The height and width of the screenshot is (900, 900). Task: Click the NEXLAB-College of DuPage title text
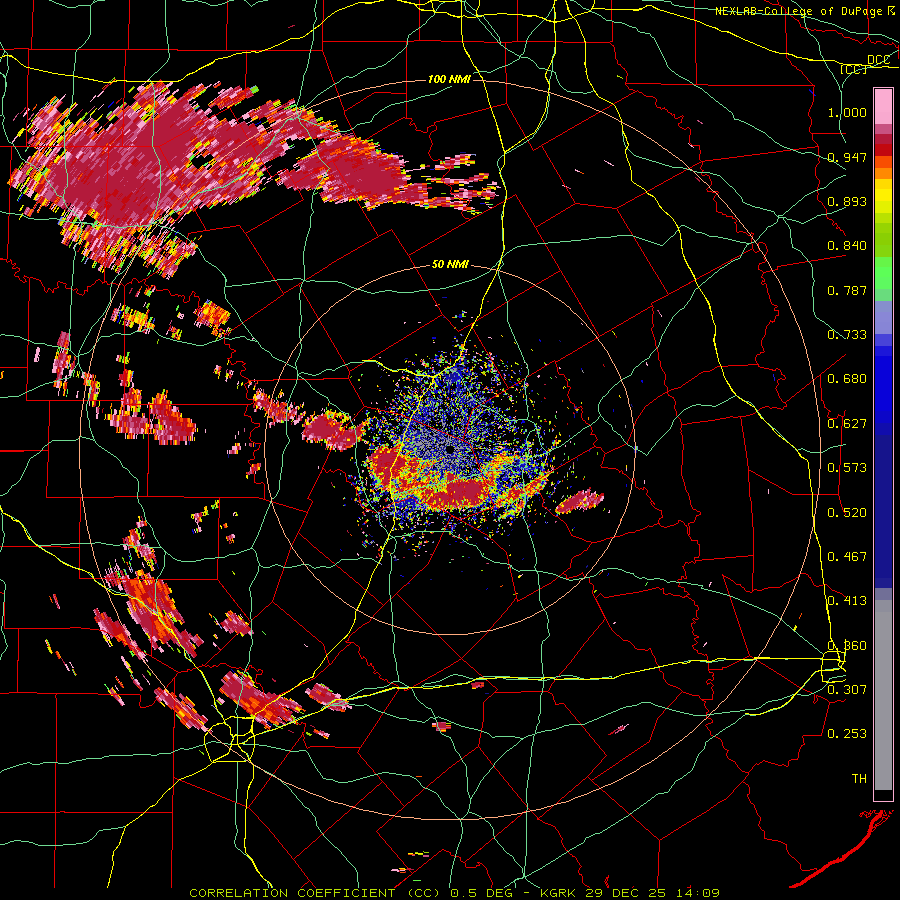coord(799,11)
